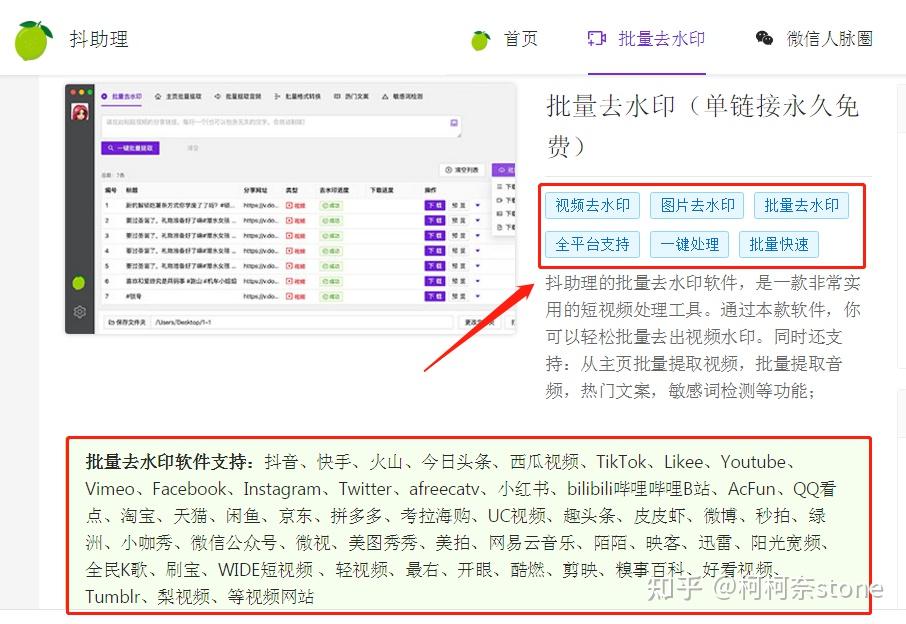Image resolution: width=906 pixels, height=624 pixels.
Task: Click the purple icon beside 批量去水印 in navigation
Action: tap(597, 39)
